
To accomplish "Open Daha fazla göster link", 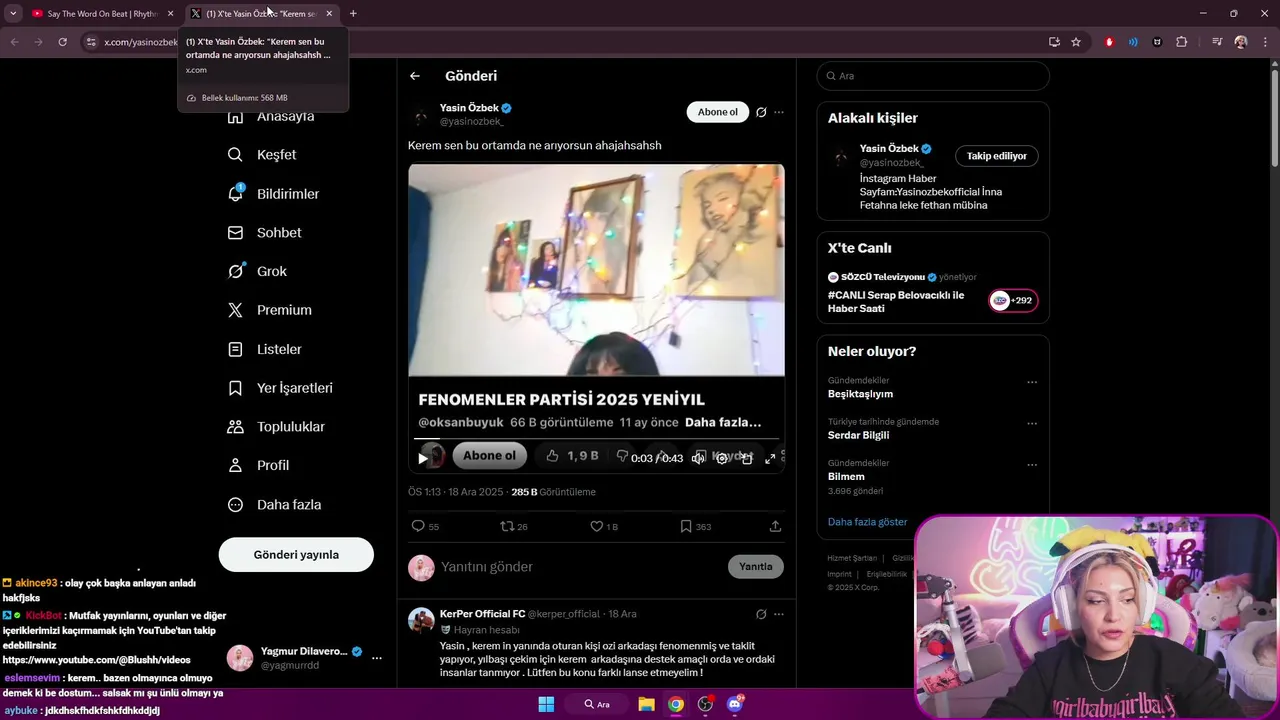I will 867,522.
